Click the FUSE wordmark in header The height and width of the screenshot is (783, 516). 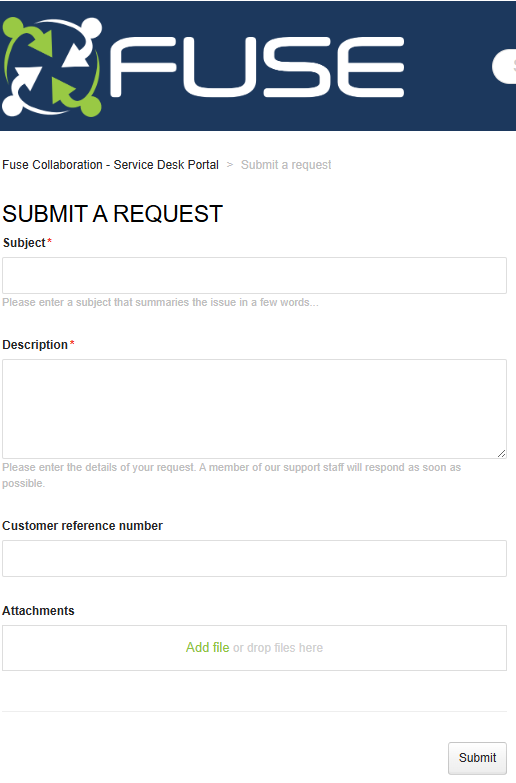coord(257,67)
